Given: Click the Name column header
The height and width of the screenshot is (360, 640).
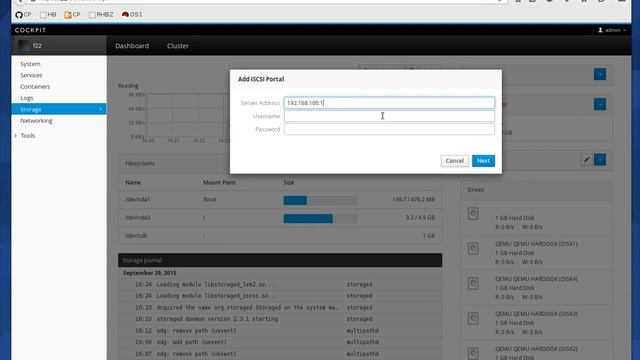Looking at the screenshot, I should [x=133, y=182].
